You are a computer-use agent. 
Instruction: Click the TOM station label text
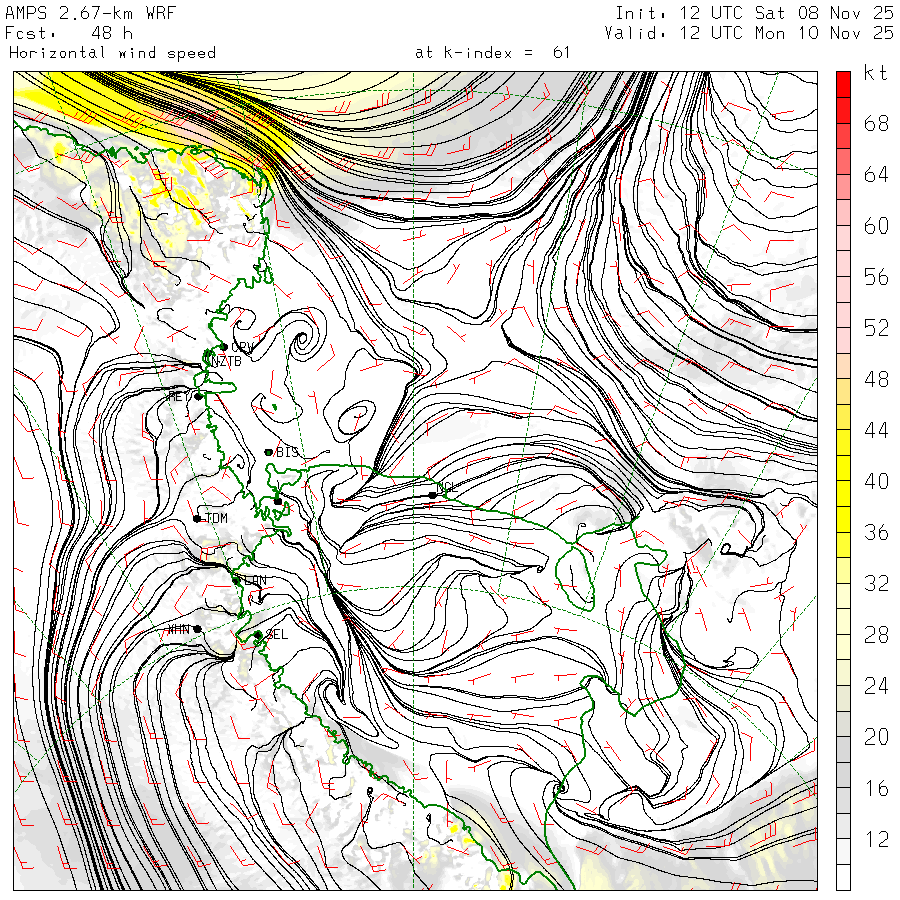(216, 518)
